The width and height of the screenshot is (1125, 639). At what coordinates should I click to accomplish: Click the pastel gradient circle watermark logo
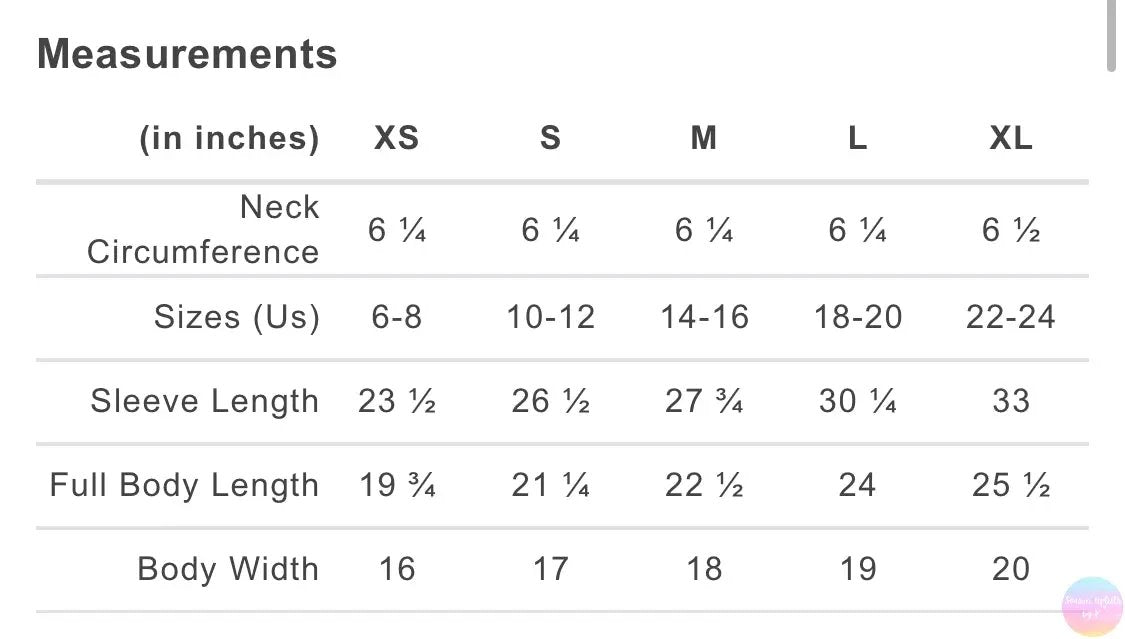[x=1091, y=606]
